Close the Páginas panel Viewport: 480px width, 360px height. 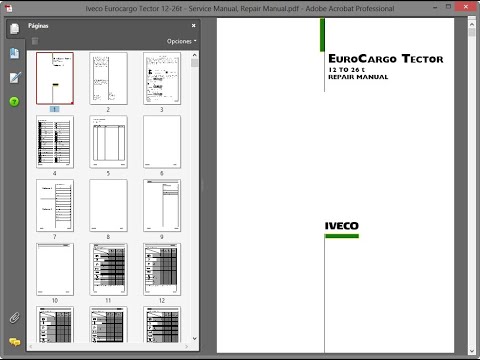(193, 26)
